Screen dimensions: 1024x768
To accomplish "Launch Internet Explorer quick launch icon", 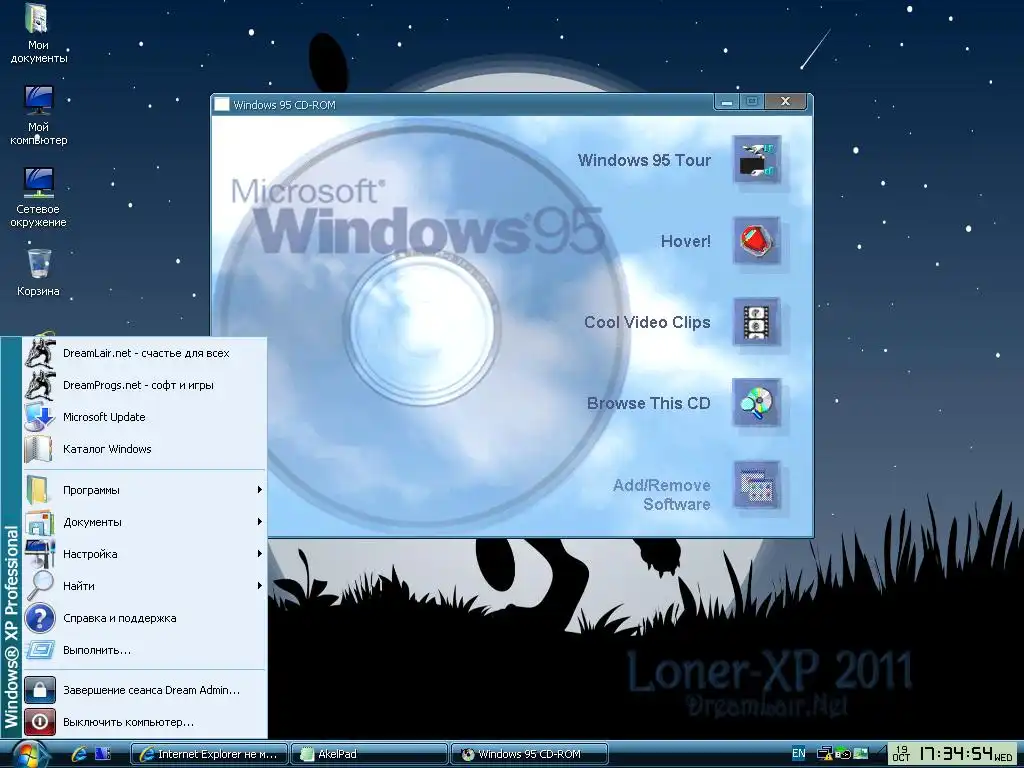I will point(79,754).
